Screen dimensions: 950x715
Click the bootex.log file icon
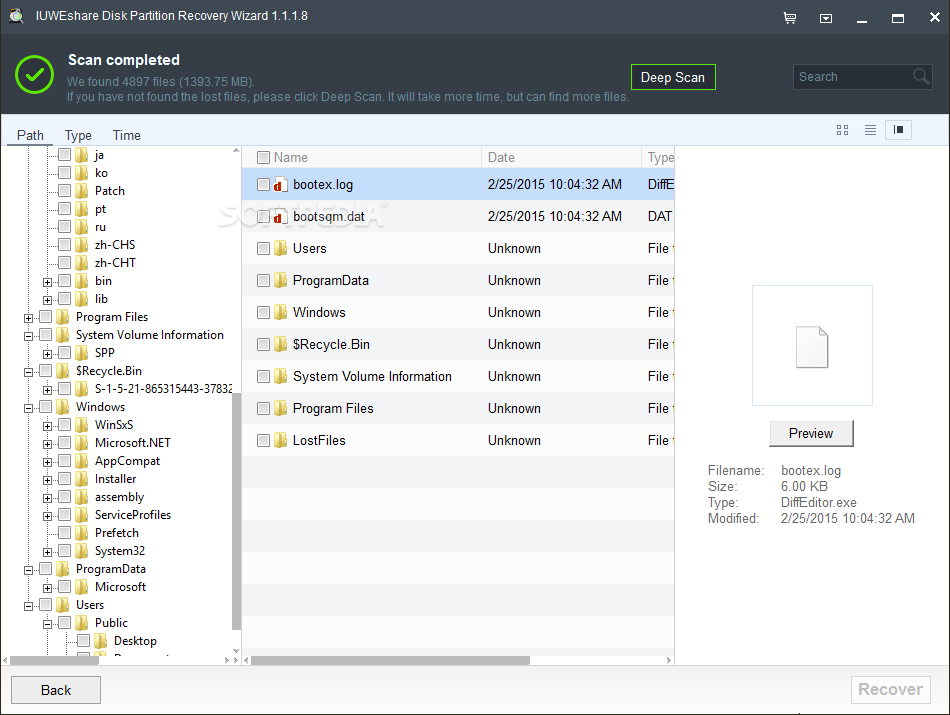click(x=281, y=185)
